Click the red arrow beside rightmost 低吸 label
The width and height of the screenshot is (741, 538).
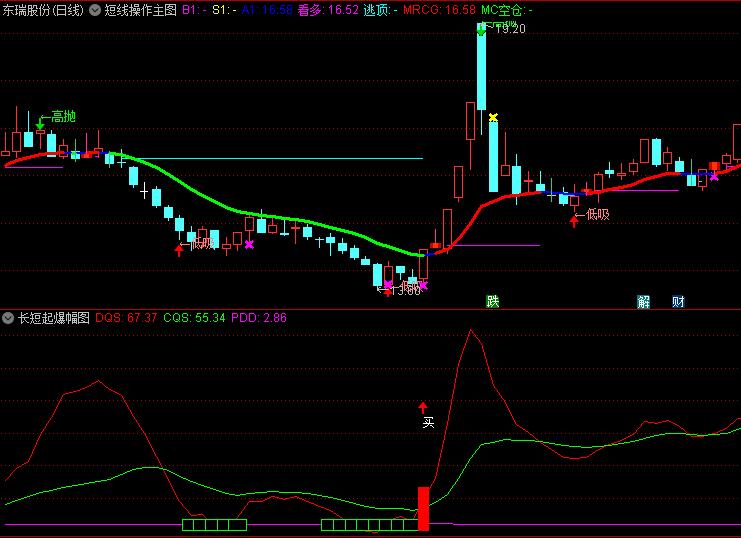[x=574, y=219]
